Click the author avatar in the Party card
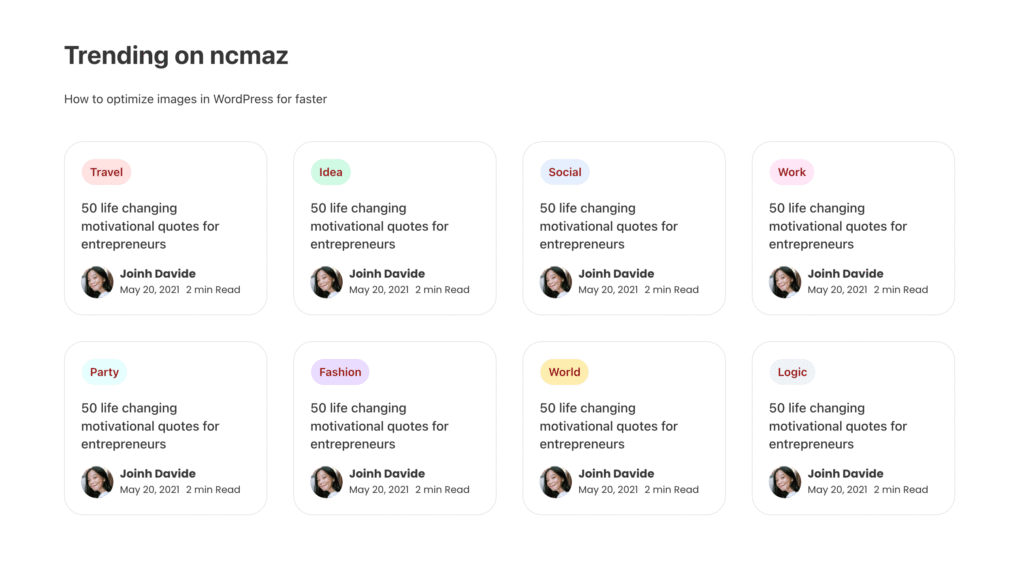 97,482
